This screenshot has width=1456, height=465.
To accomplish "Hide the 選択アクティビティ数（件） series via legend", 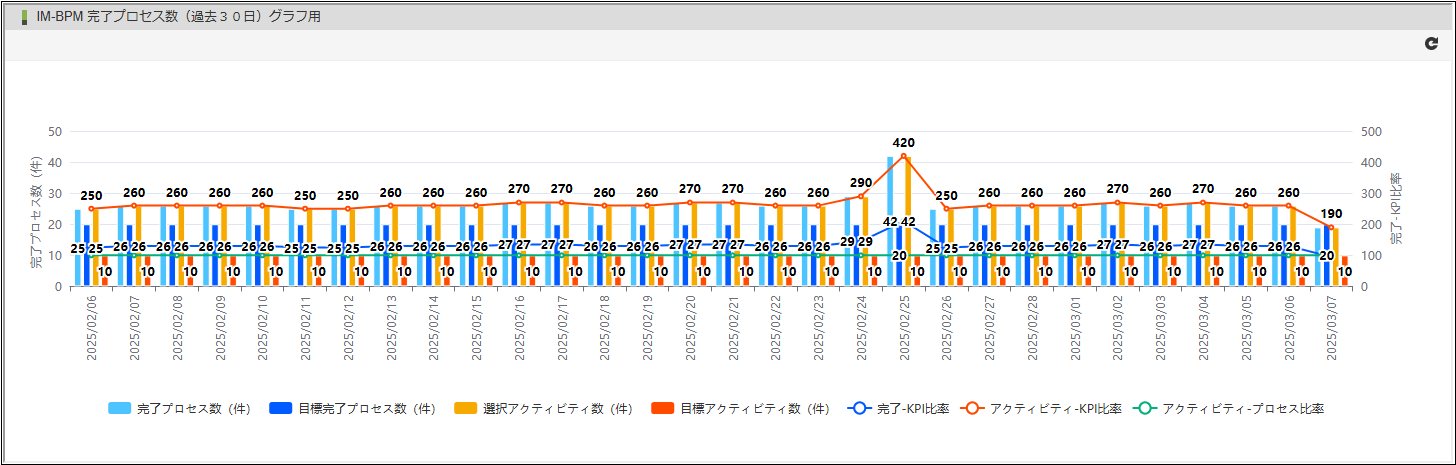I will pos(544,409).
